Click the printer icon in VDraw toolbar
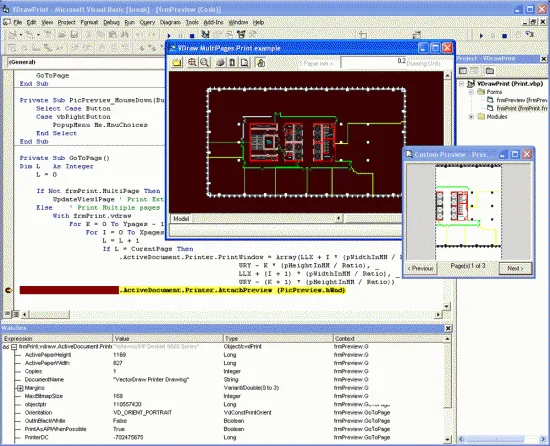Image resolution: width=550 pixels, height=446 pixels. [x=220, y=63]
